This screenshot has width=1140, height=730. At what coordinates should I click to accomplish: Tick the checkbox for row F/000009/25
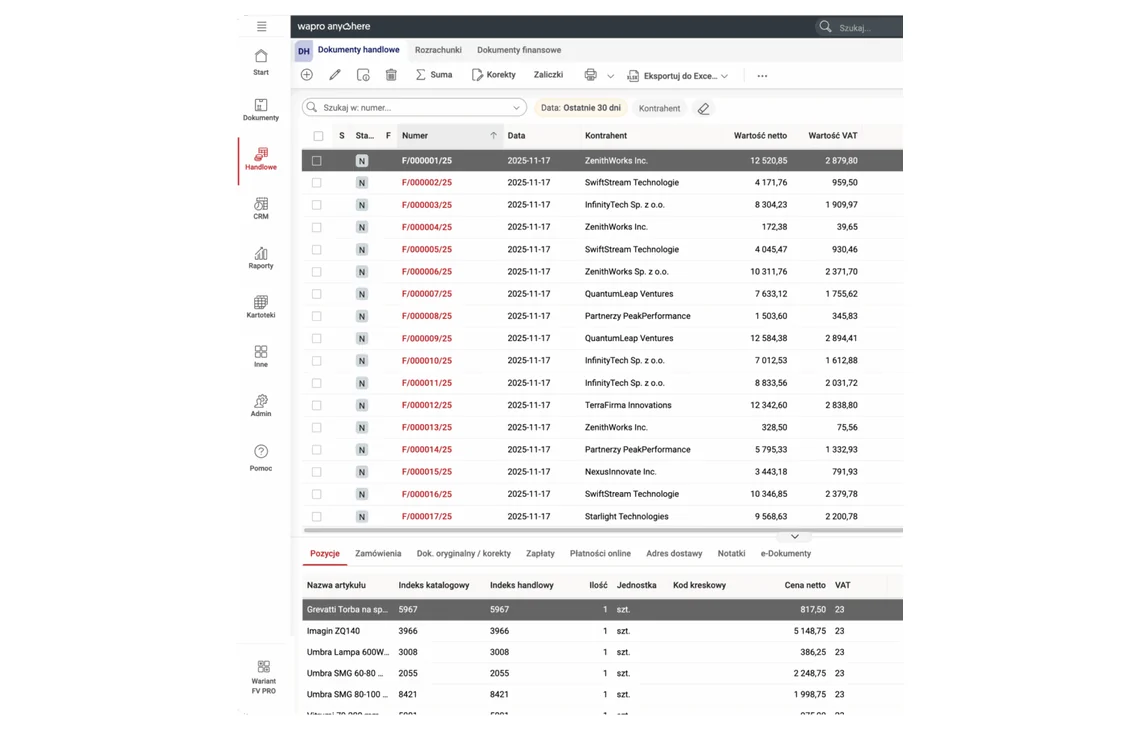pos(316,338)
